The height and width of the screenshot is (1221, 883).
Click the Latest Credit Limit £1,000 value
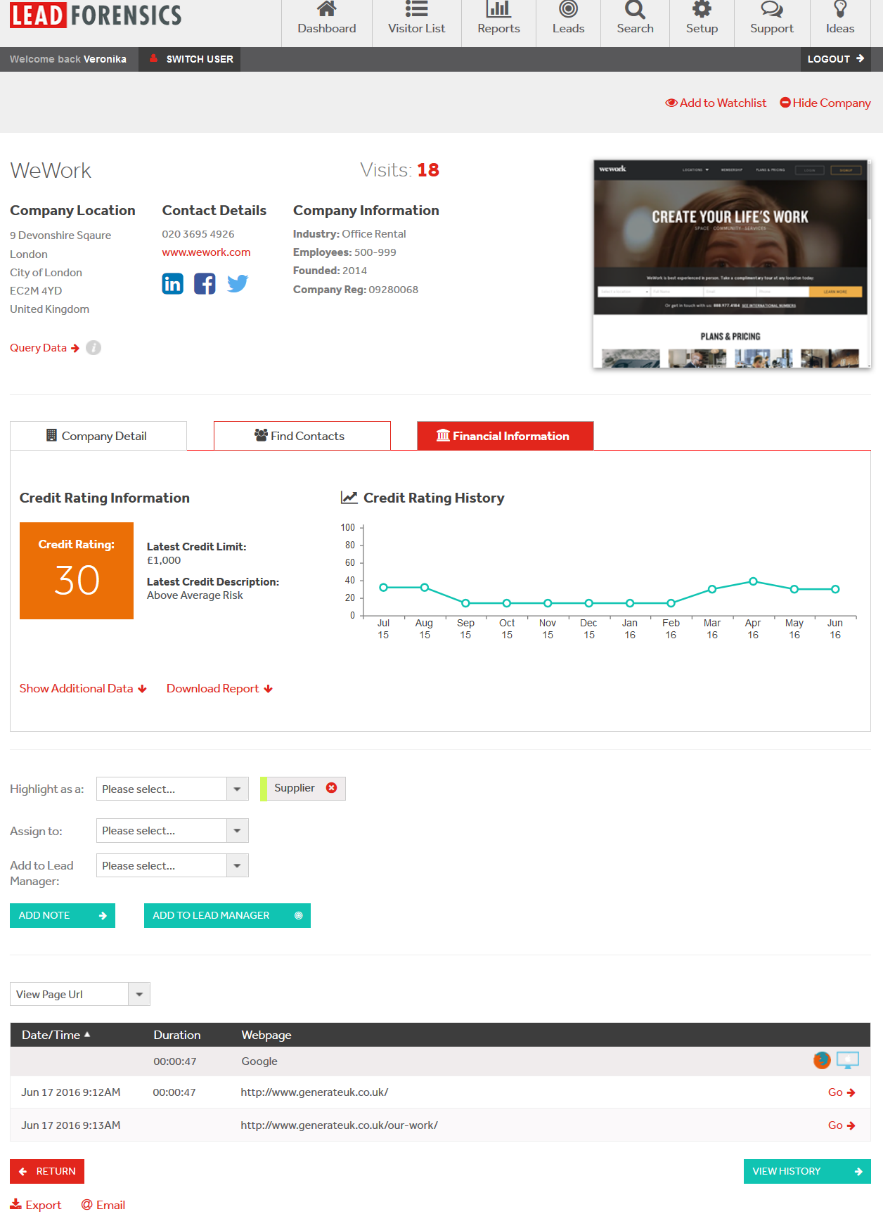point(164,561)
